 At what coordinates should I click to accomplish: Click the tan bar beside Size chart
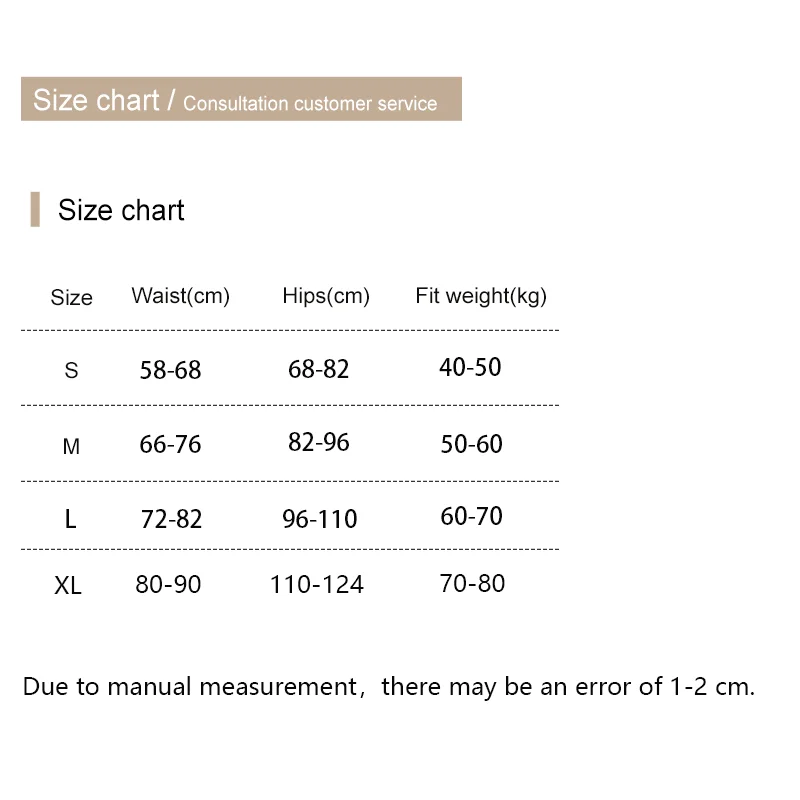(35, 209)
